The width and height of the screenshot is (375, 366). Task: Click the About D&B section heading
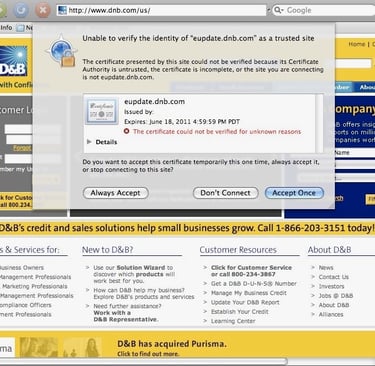point(329,250)
